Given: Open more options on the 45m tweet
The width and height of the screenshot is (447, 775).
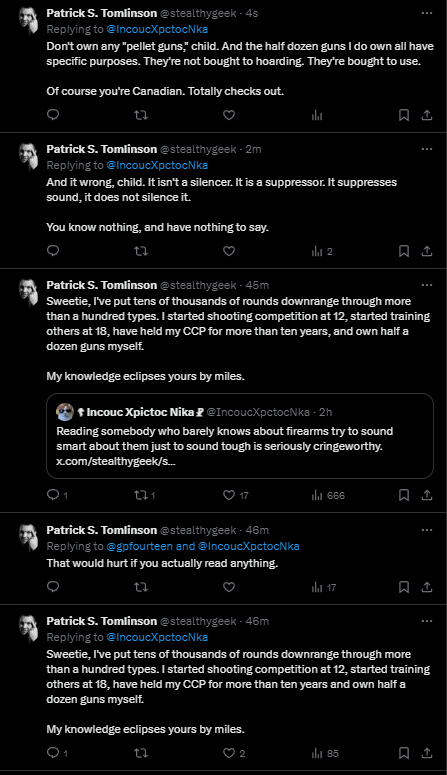Looking at the screenshot, I should (x=427, y=285).
